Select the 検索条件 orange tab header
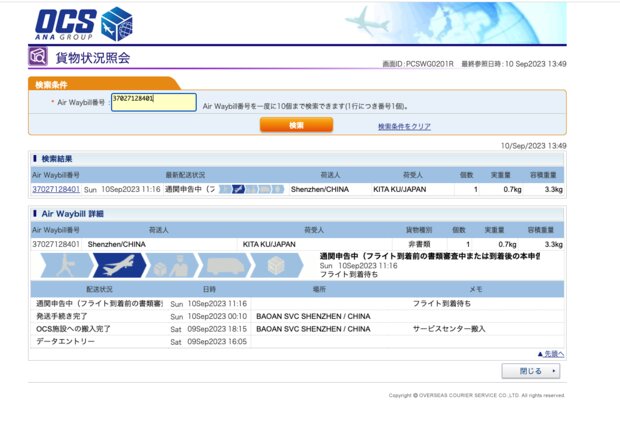 click(104, 84)
